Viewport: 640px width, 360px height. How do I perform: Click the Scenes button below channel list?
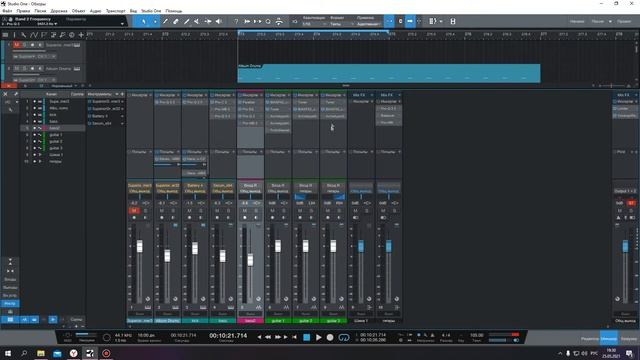tap(76, 319)
